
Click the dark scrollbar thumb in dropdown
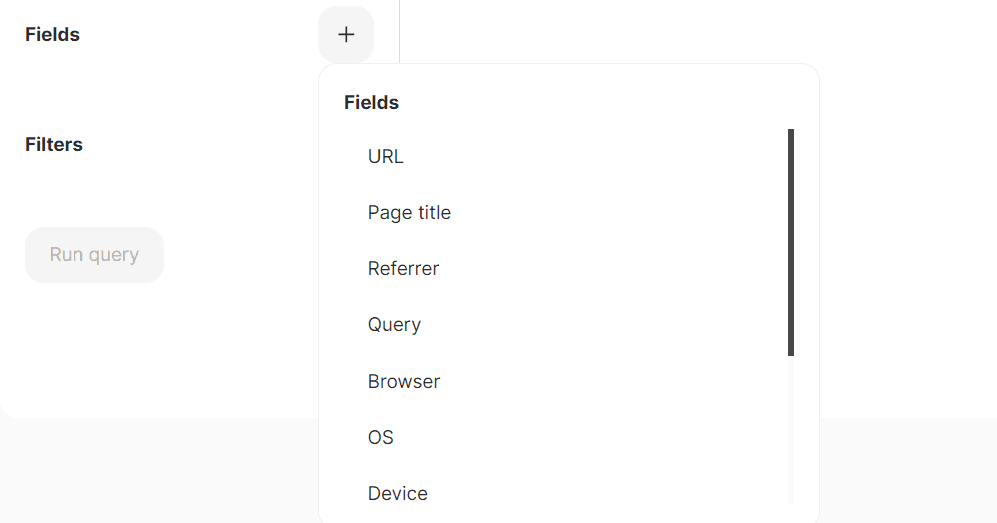[x=791, y=242]
